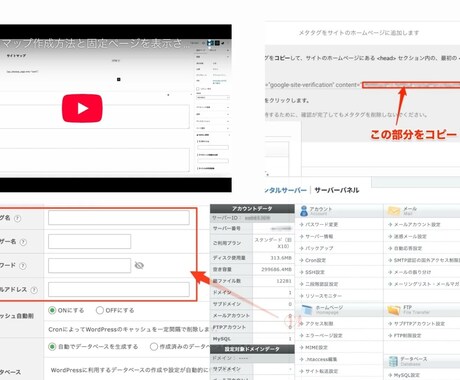Screen dimensions: 460x380
Task: Click the ディスク使用量 row label
Action: (x=229, y=258)
